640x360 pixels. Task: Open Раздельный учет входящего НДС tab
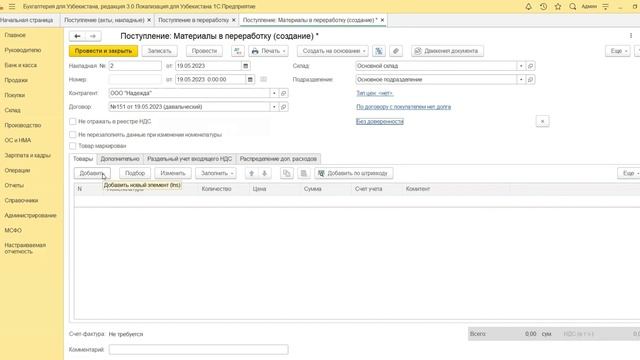189,159
